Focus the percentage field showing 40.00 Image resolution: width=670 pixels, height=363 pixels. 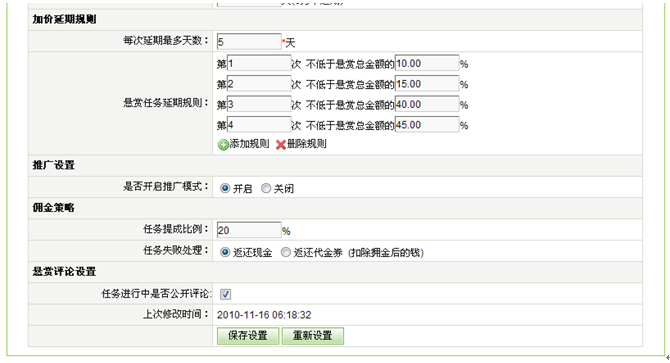pos(427,105)
